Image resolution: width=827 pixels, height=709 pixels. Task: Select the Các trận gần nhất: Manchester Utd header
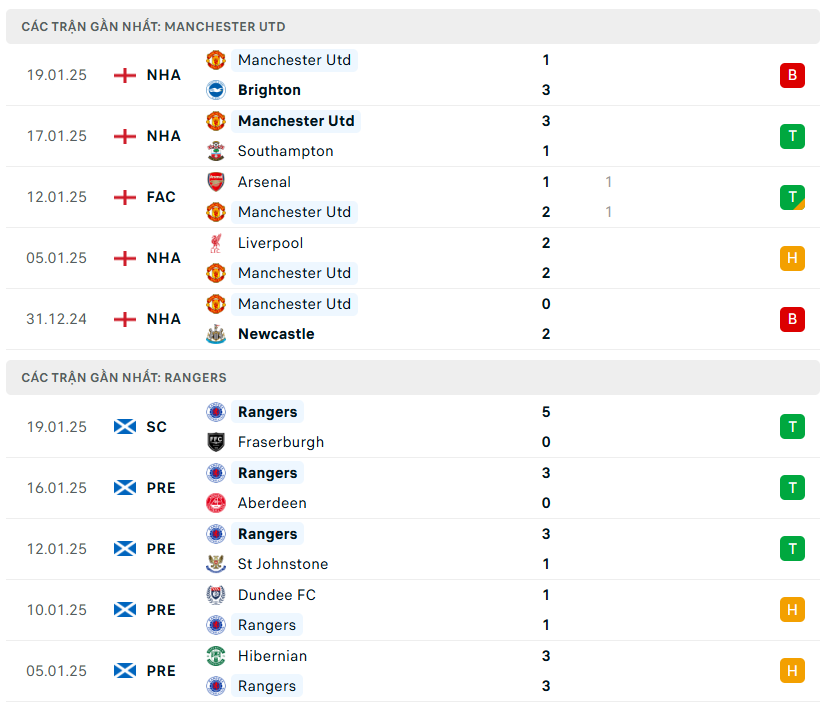(x=153, y=27)
